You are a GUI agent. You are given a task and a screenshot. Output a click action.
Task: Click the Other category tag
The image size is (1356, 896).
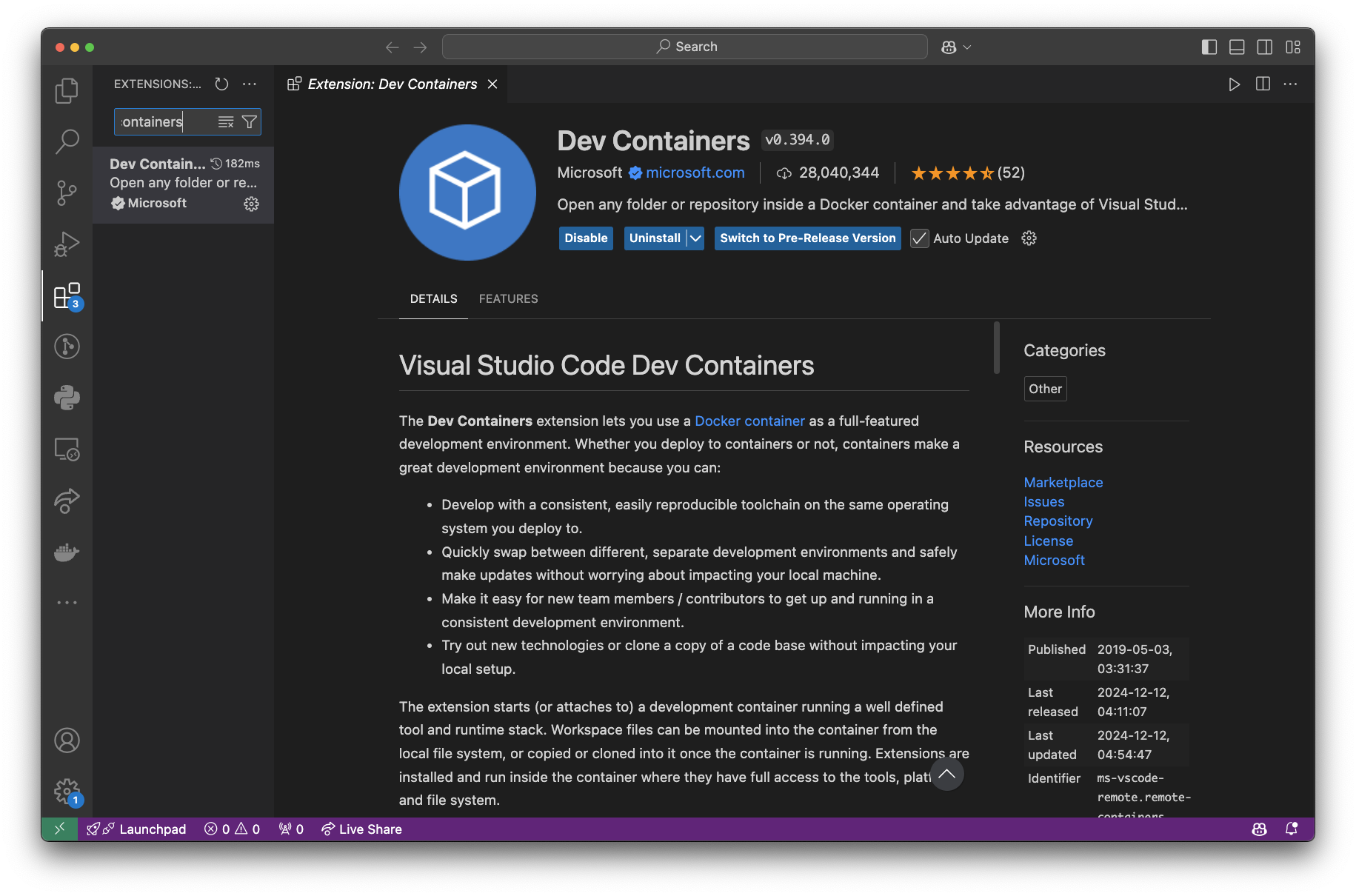coord(1045,389)
